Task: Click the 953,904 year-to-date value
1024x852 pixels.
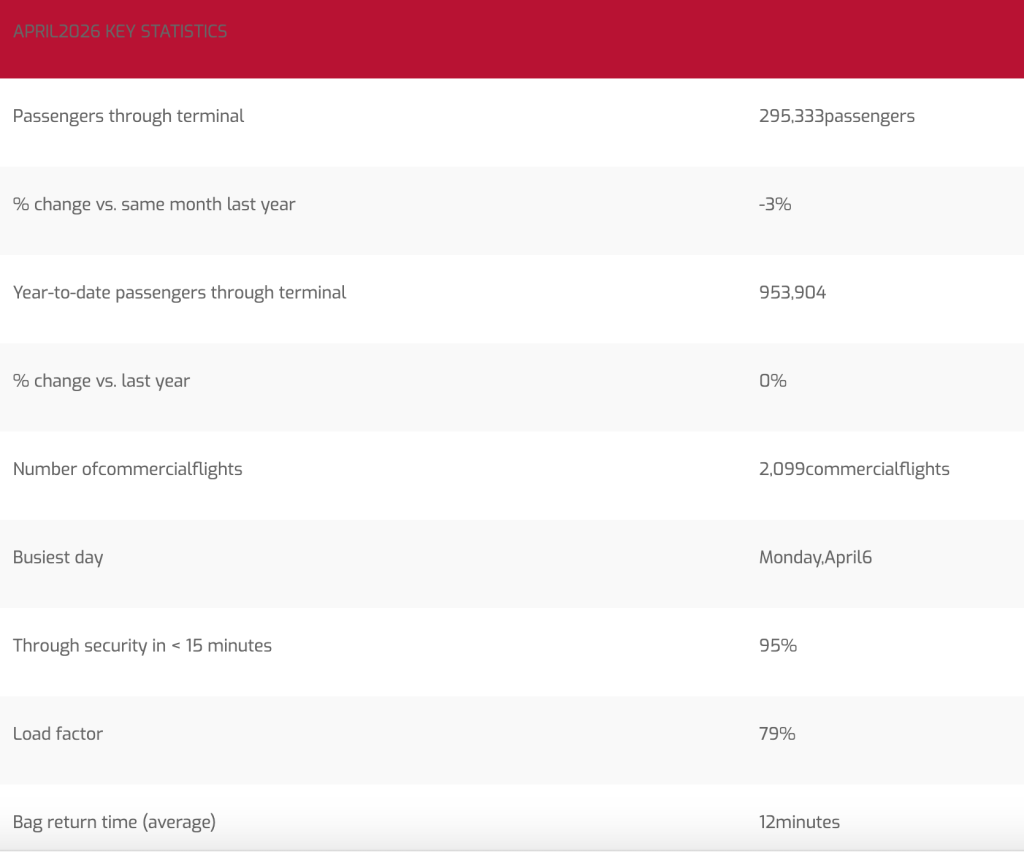Action: [792, 292]
